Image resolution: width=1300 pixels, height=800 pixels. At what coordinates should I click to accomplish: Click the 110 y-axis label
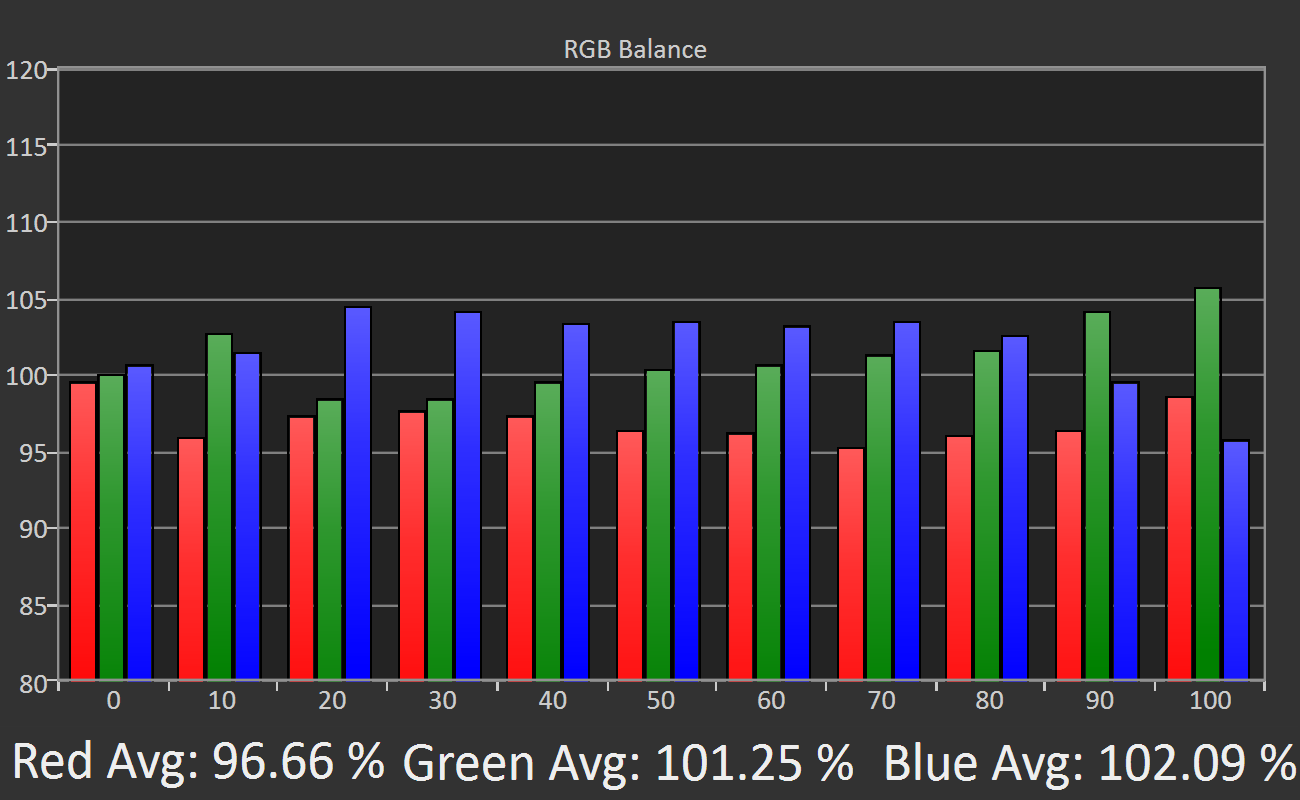pos(27,223)
